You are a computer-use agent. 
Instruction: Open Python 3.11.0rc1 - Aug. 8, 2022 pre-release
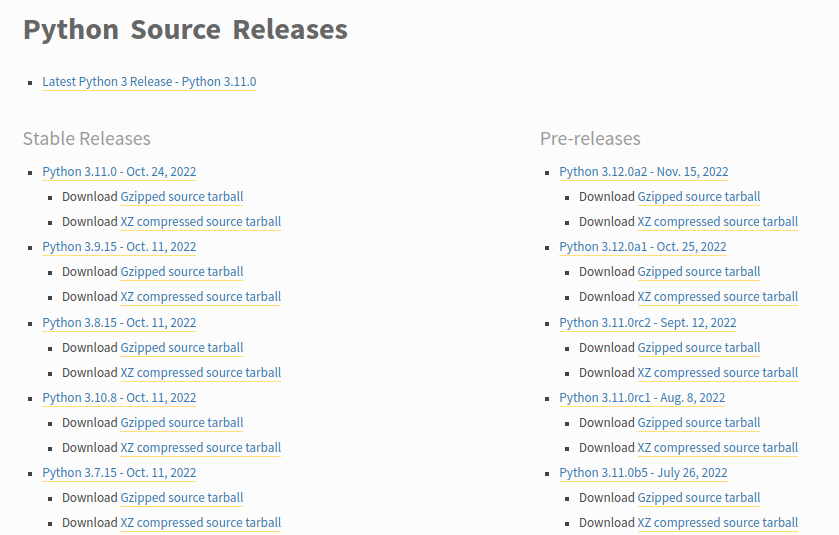click(x=642, y=398)
